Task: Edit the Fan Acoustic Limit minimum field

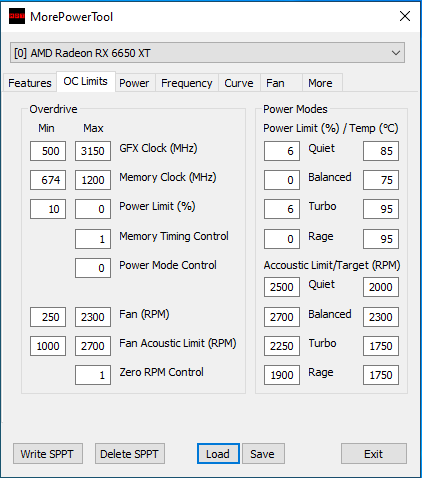Action: (48, 346)
